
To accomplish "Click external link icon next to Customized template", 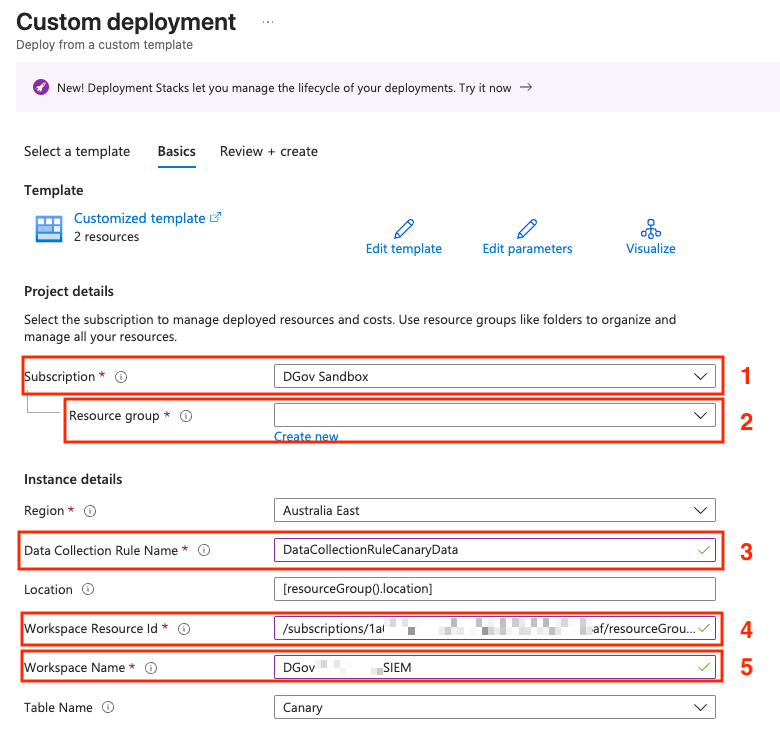I will pyautogui.click(x=215, y=217).
